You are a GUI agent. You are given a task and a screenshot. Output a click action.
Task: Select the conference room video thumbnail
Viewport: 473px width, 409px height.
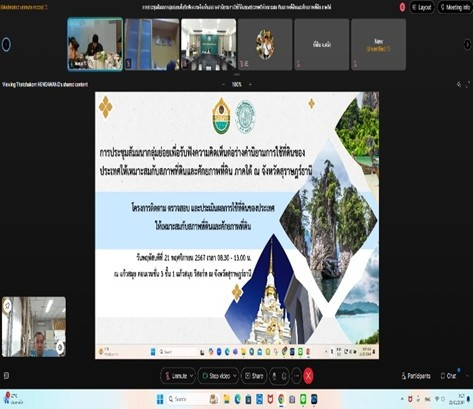[209, 44]
